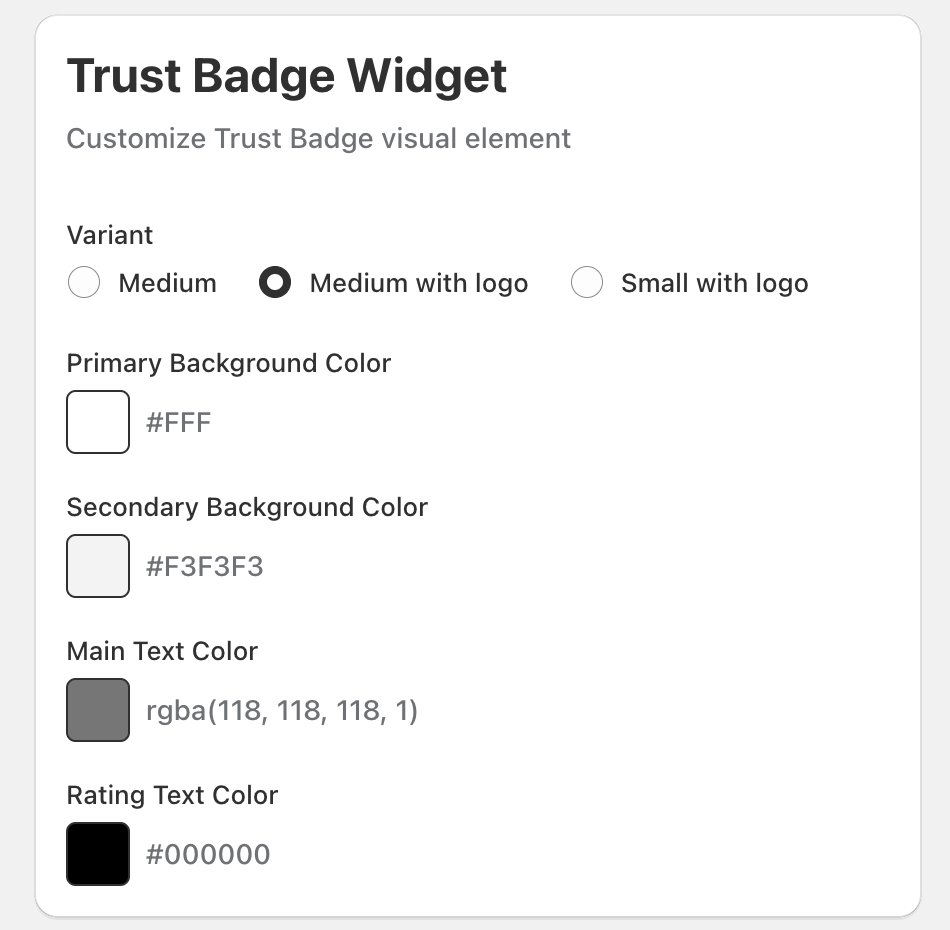Image resolution: width=950 pixels, height=930 pixels.
Task: Click the #000000 hex value field
Action: [x=208, y=854]
